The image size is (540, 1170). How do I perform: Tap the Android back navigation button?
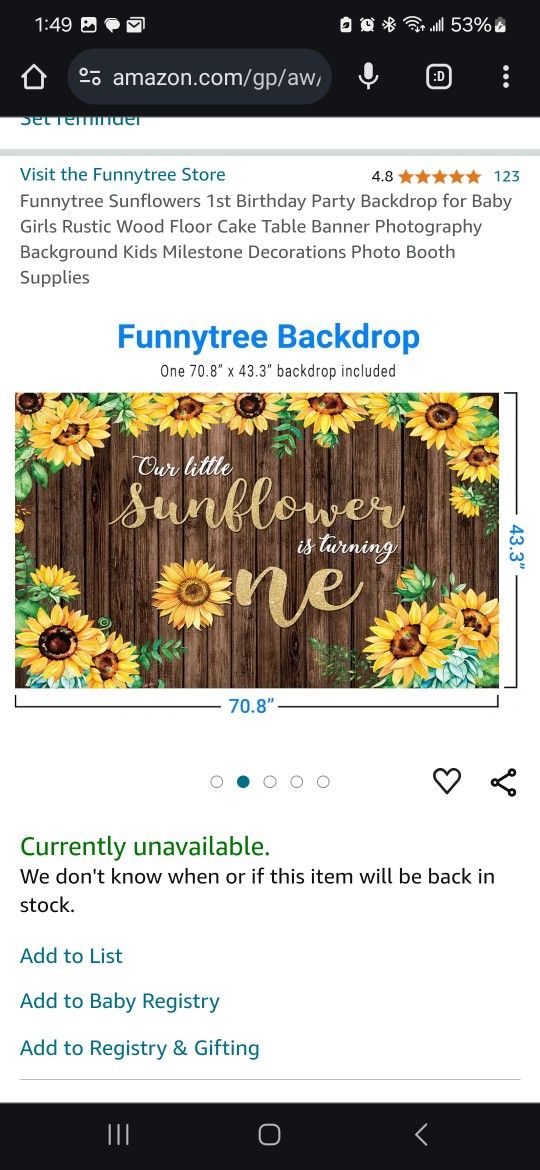click(421, 1135)
